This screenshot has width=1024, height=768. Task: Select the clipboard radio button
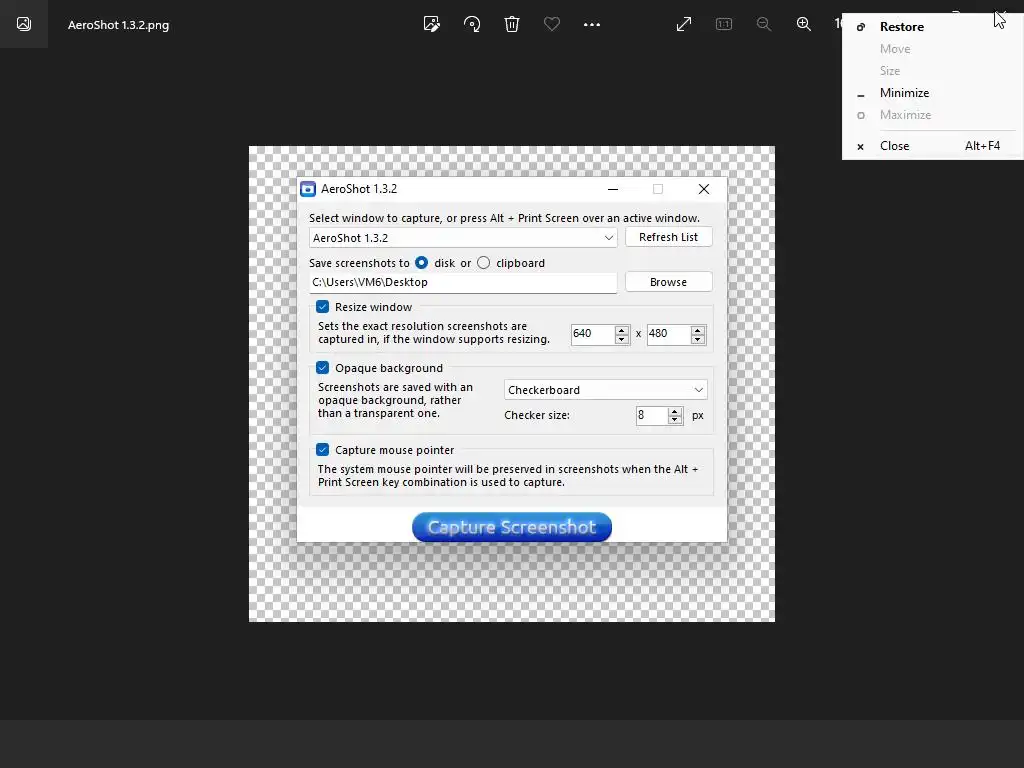click(x=483, y=263)
